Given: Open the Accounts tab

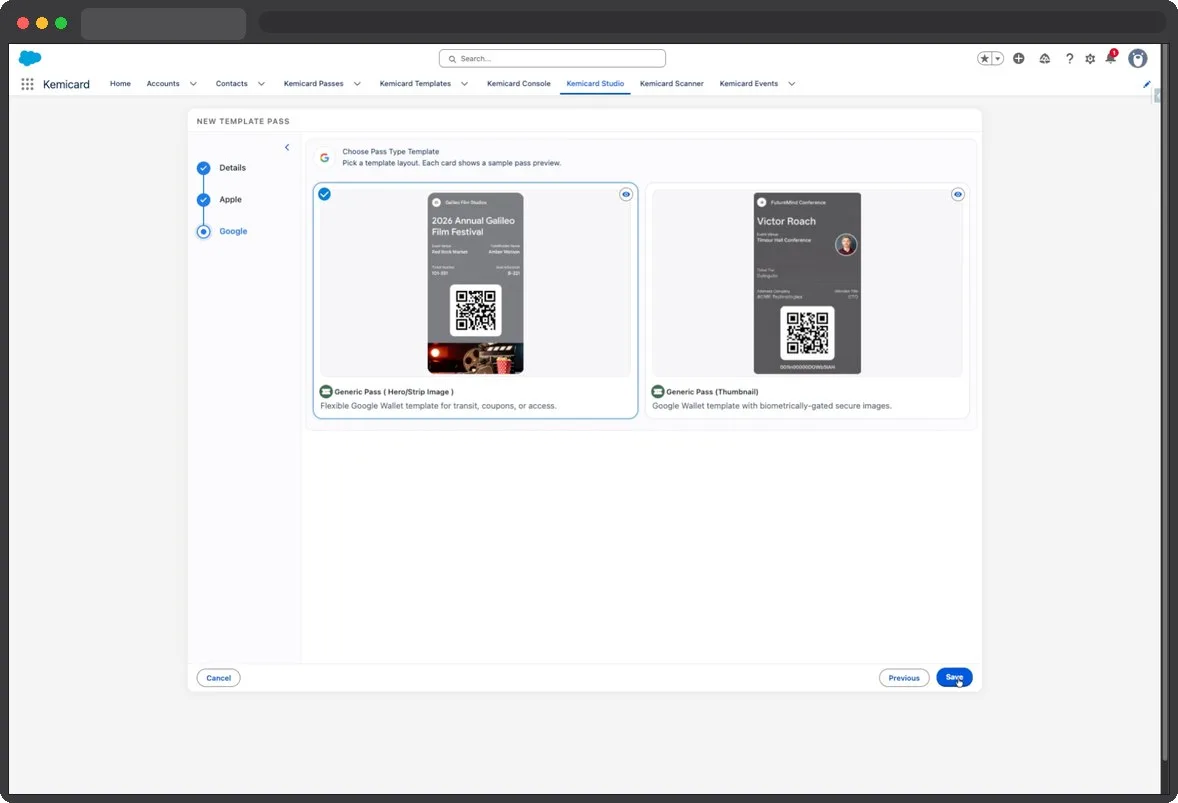Looking at the screenshot, I should pyautogui.click(x=163, y=83).
